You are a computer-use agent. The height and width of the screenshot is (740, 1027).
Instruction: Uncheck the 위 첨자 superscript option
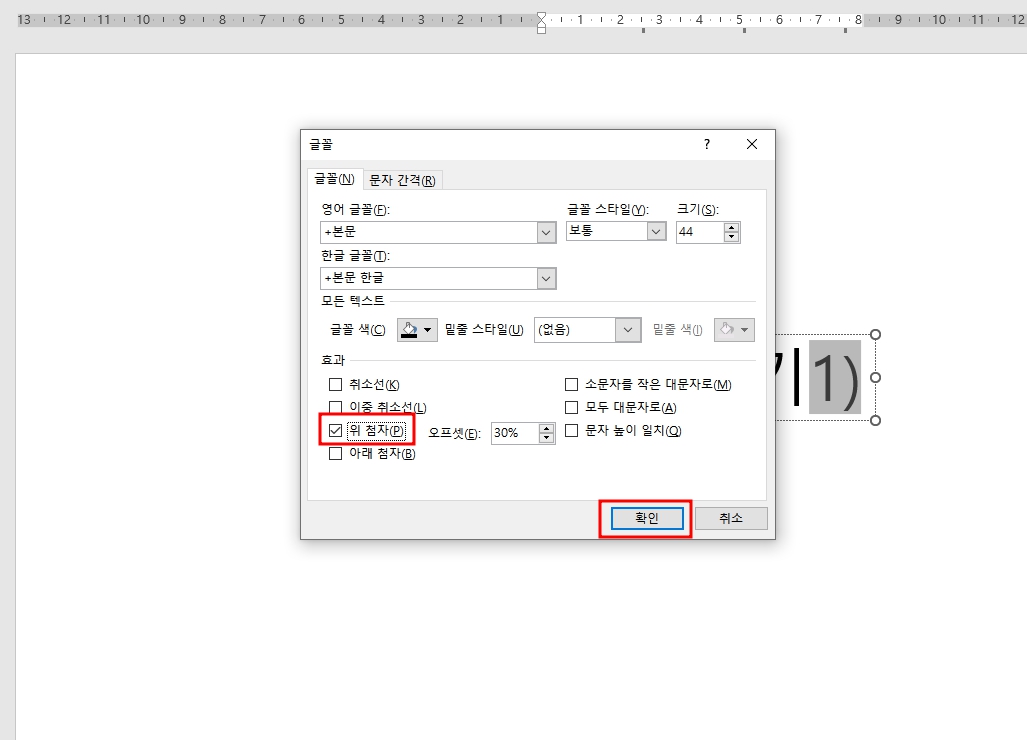pos(335,430)
